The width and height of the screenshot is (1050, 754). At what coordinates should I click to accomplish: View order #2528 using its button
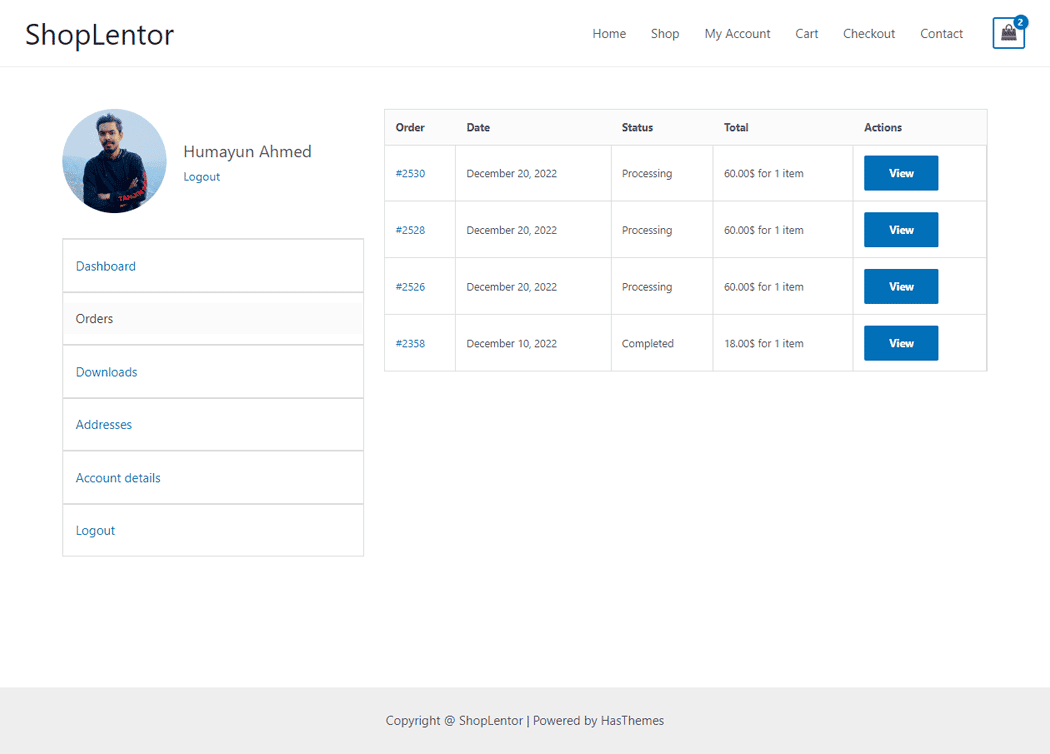(900, 229)
